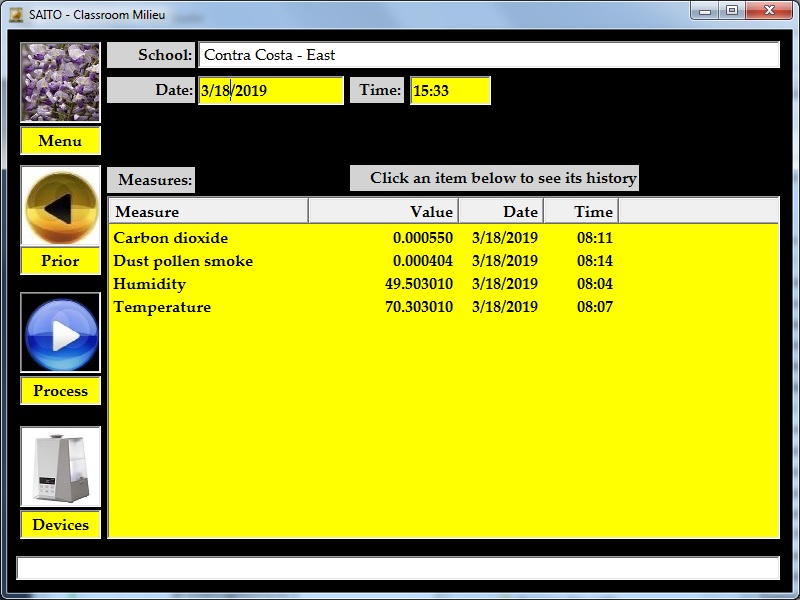Focus the School field Contra Costa - East
This screenshot has width=800, height=600.
pos(488,55)
